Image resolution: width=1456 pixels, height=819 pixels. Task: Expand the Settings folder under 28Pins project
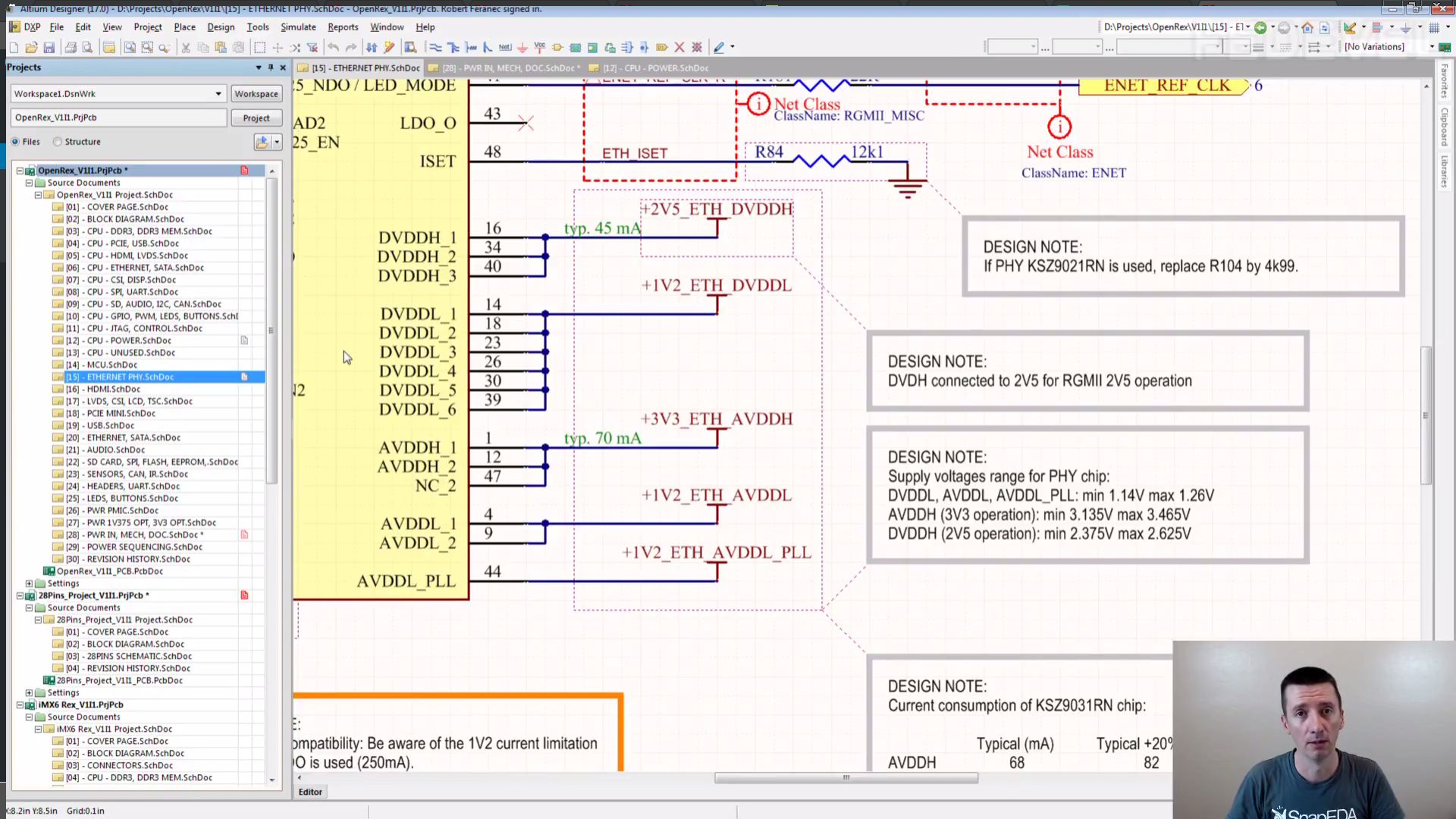coord(30,692)
